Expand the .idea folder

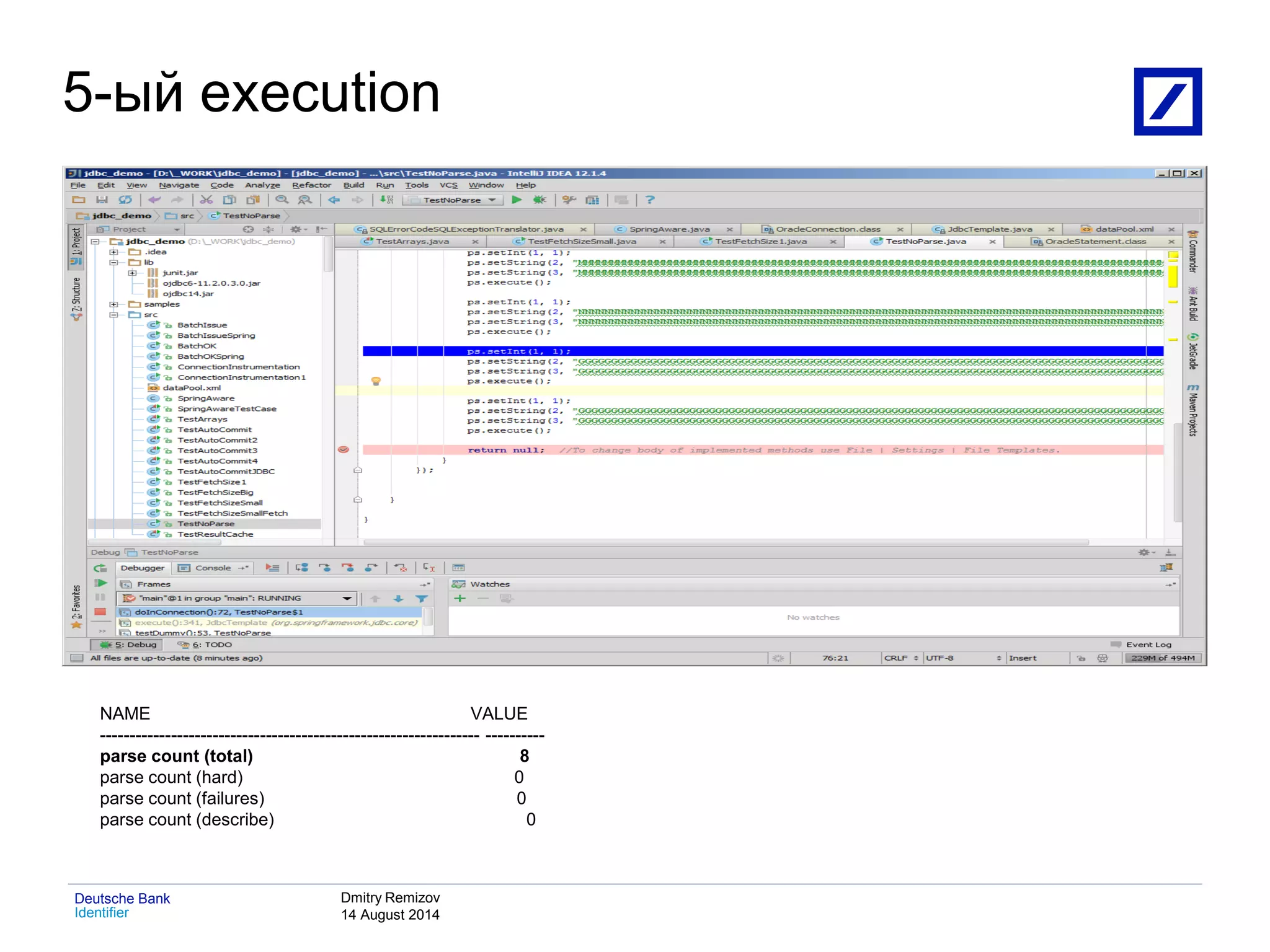click(113, 252)
